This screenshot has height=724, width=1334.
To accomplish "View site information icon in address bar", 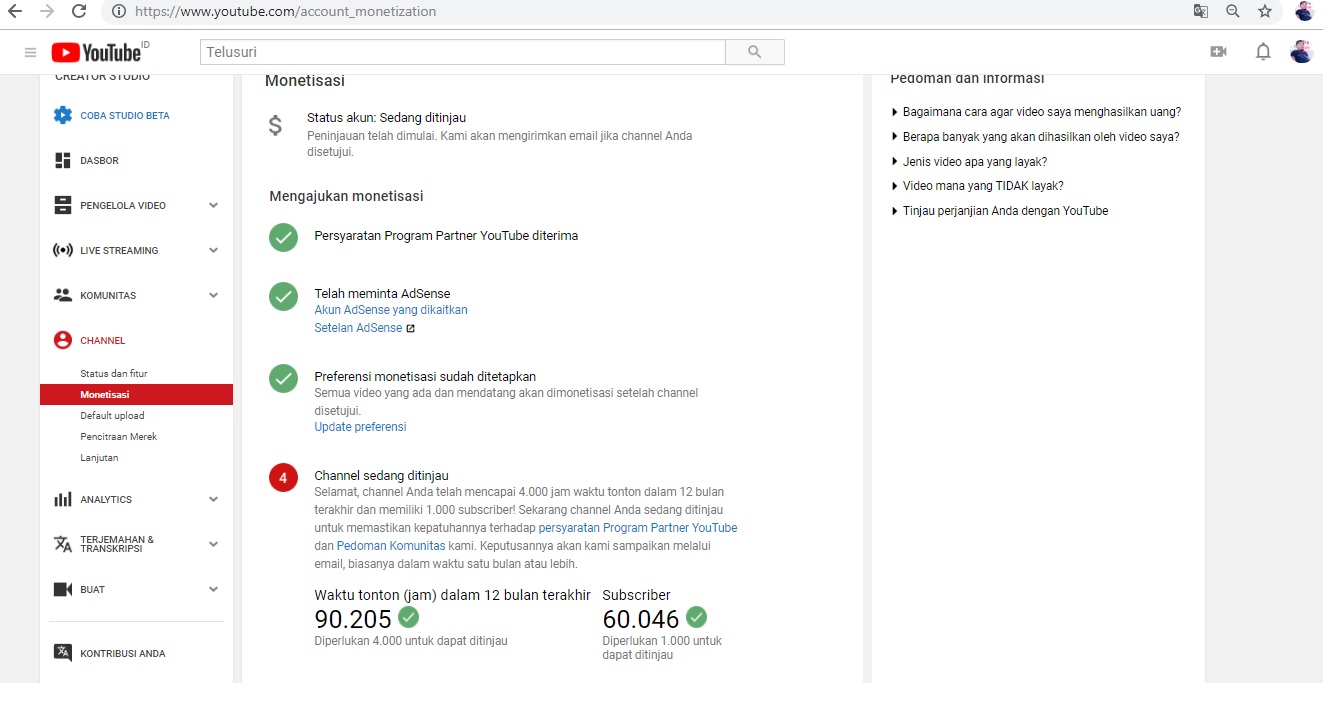I will (x=119, y=12).
